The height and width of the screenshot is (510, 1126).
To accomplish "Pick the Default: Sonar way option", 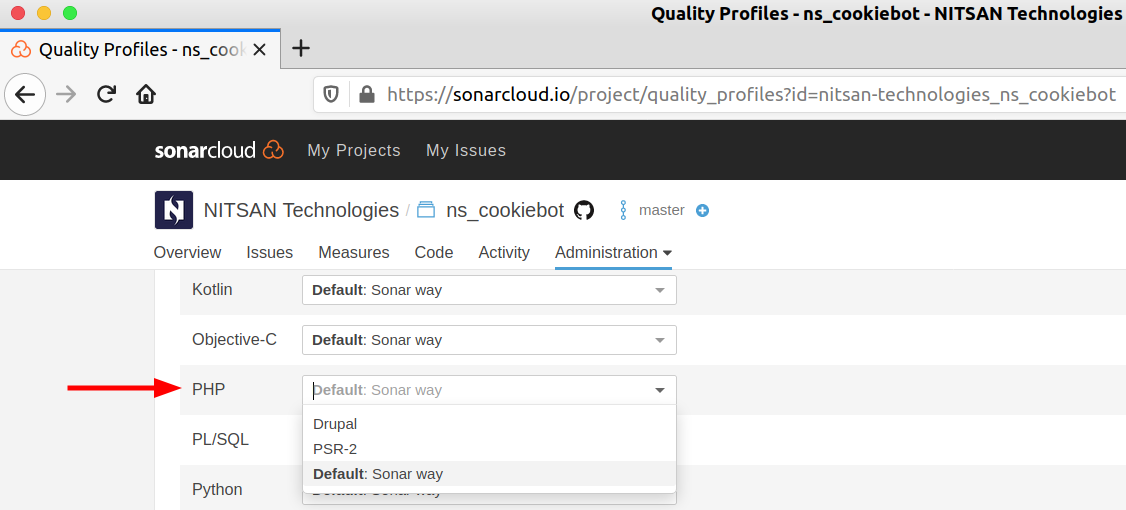I will click(x=378, y=474).
